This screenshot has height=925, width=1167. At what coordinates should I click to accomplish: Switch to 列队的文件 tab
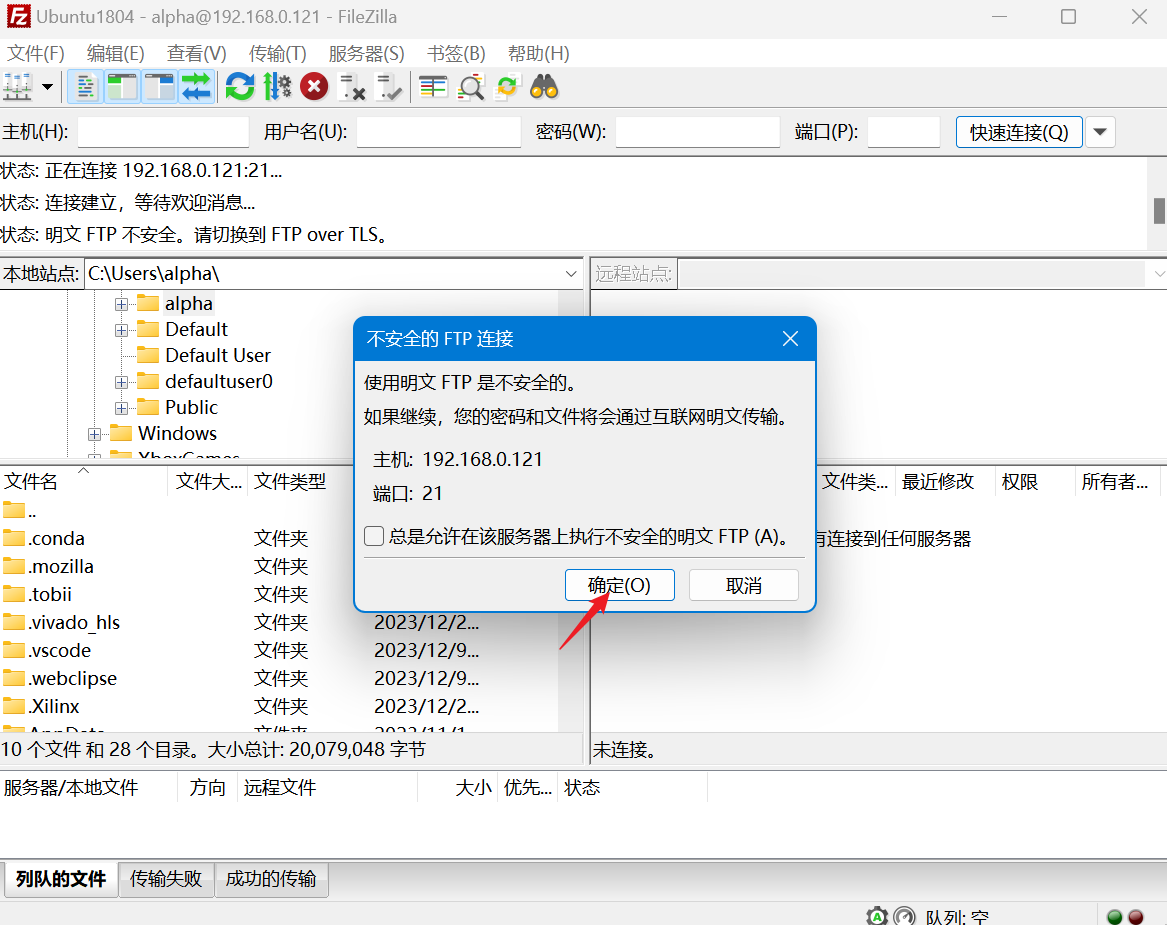(x=61, y=879)
